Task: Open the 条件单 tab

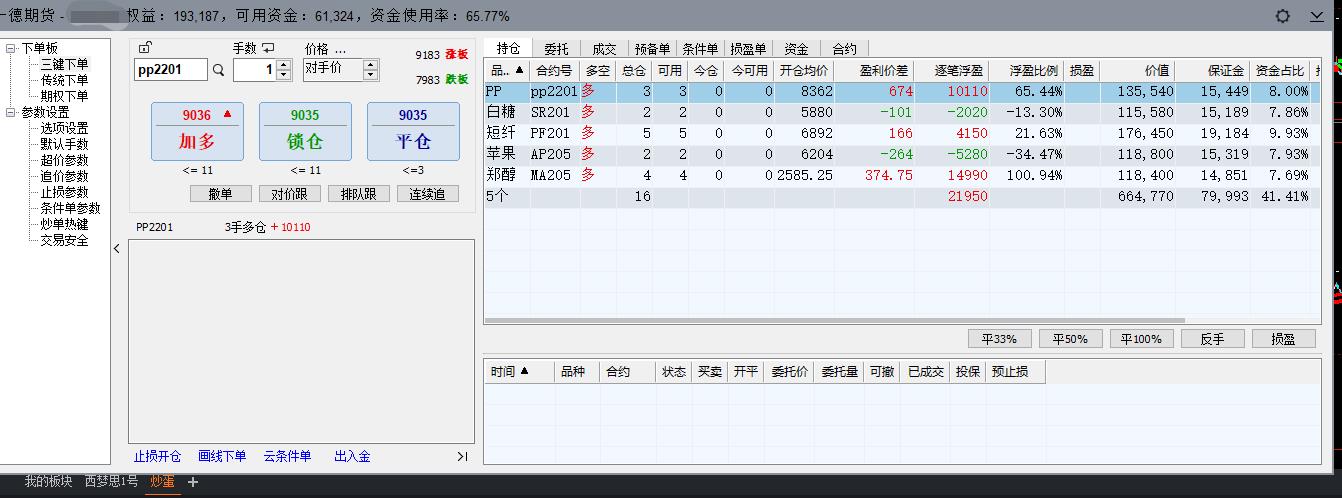Action: [x=700, y=48]
